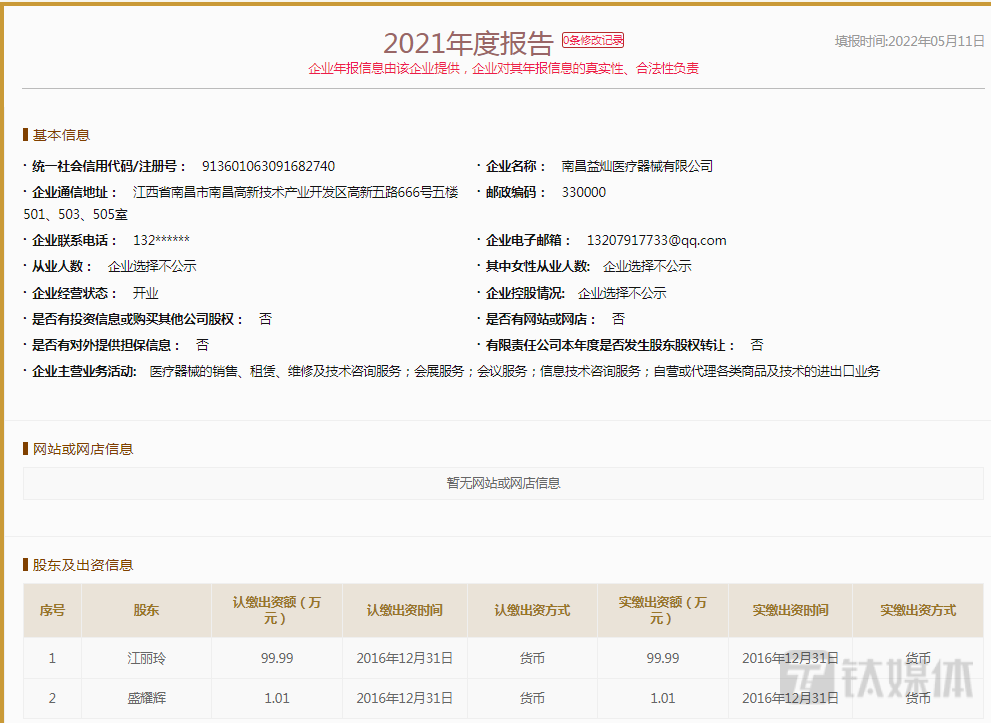Image resolution: width=991 pixels, height=723 pixels.
Task: Click the brown marker beside 网站或网店信息
Action: 26,449
